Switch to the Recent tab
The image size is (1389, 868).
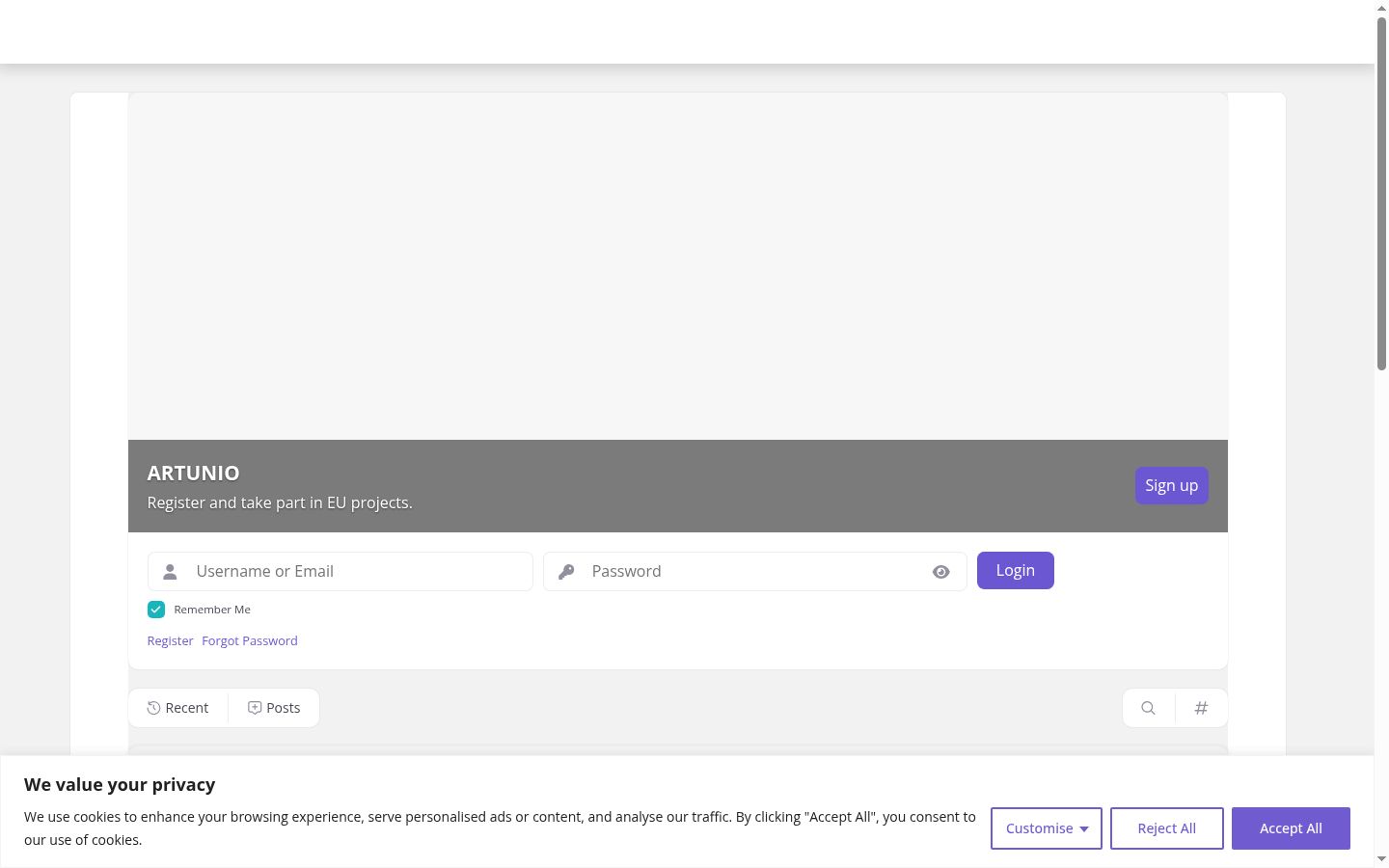coord(178,708)
